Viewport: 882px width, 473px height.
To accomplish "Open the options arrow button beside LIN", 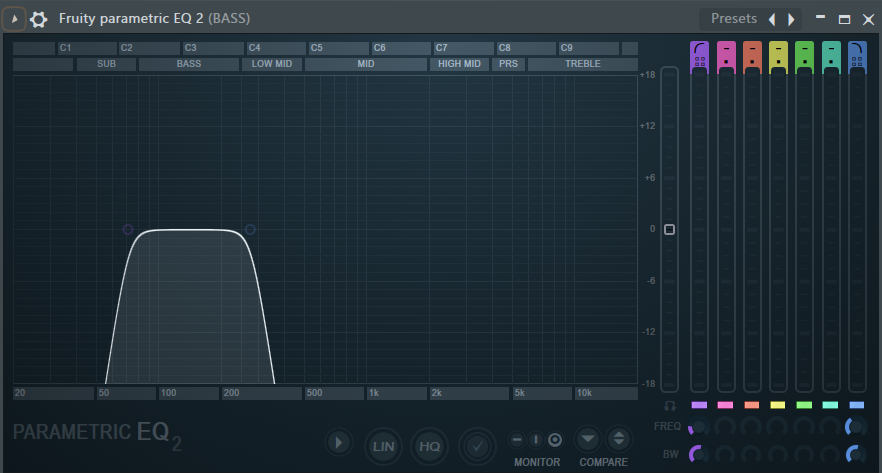I will [x=339, y=443].
